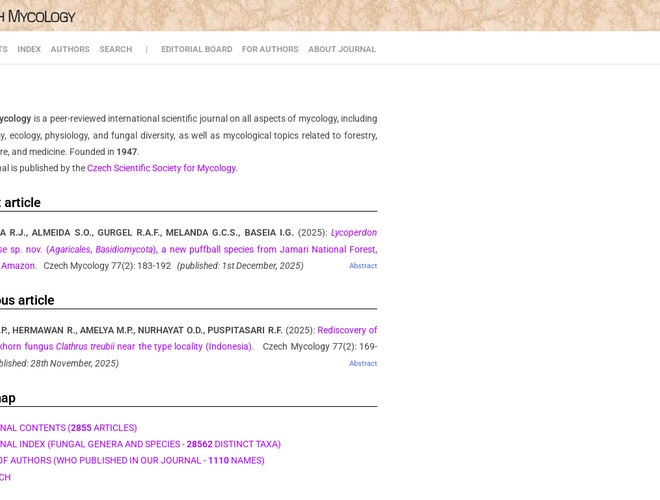Go to the AUTHORS navigation item

(x=70, y=49)
